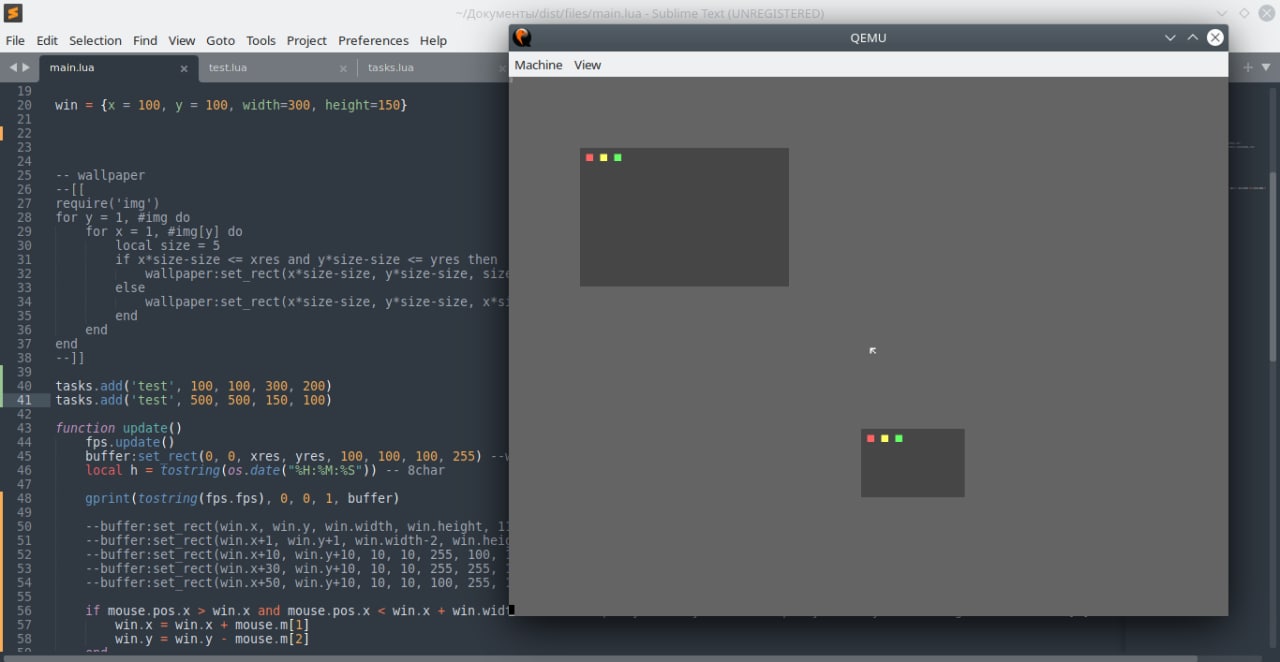Image resolution: width=1280 pixels, height=662 pixels.
Task: Click the 'function update()' line
Action: tap(118, 428)
